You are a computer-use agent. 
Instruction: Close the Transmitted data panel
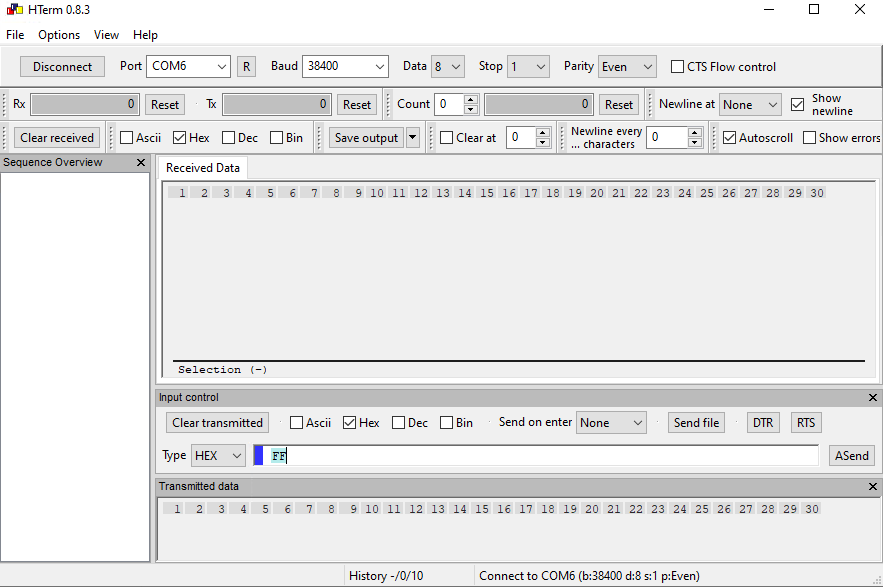873,487
